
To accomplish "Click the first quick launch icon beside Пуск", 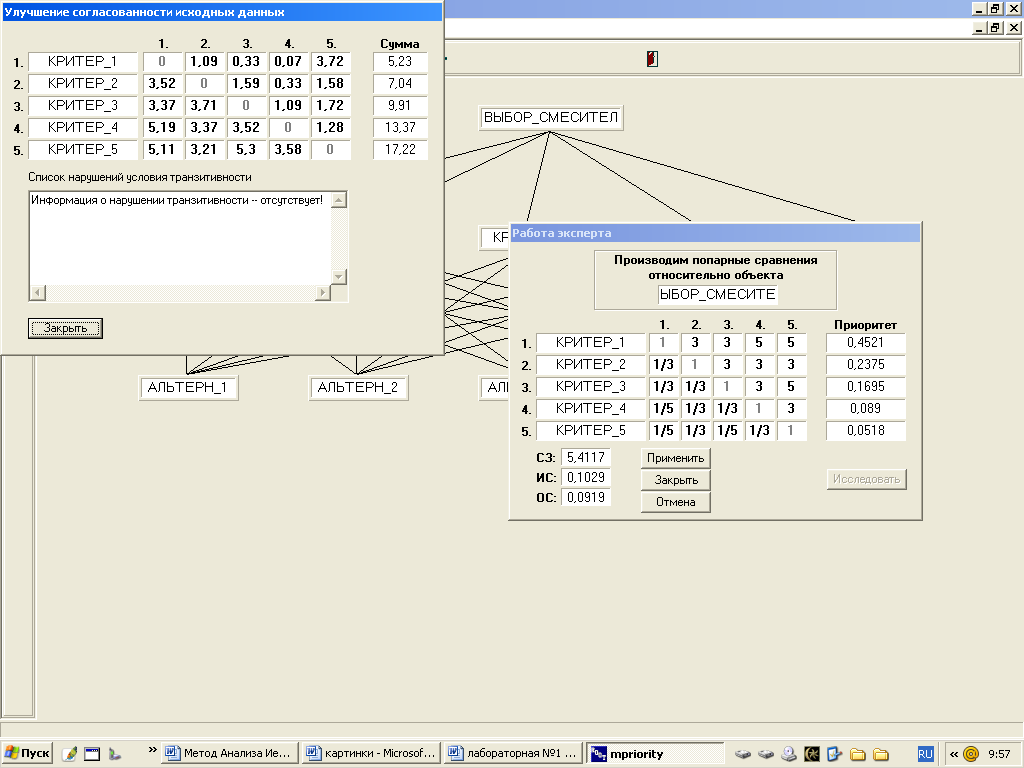I will (69, 754).
